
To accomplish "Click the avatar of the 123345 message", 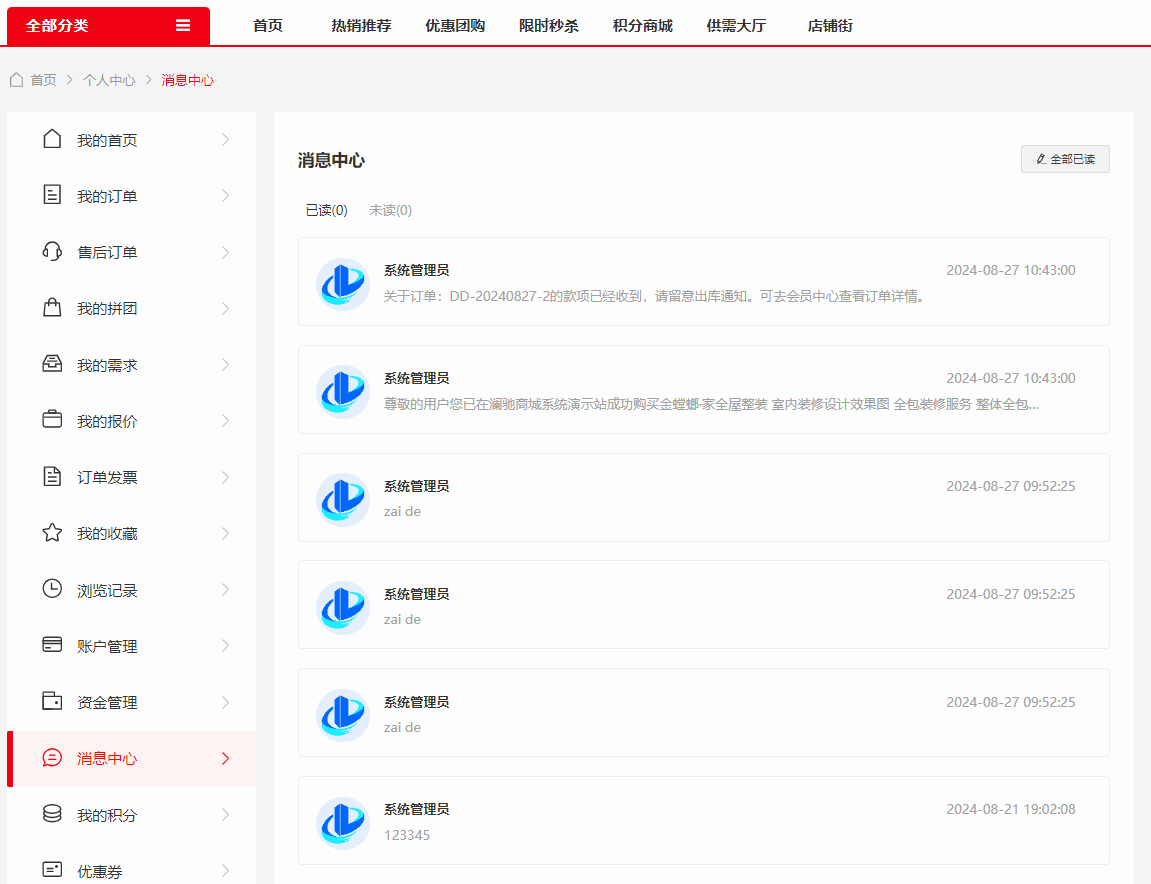I will click(343, 822).
